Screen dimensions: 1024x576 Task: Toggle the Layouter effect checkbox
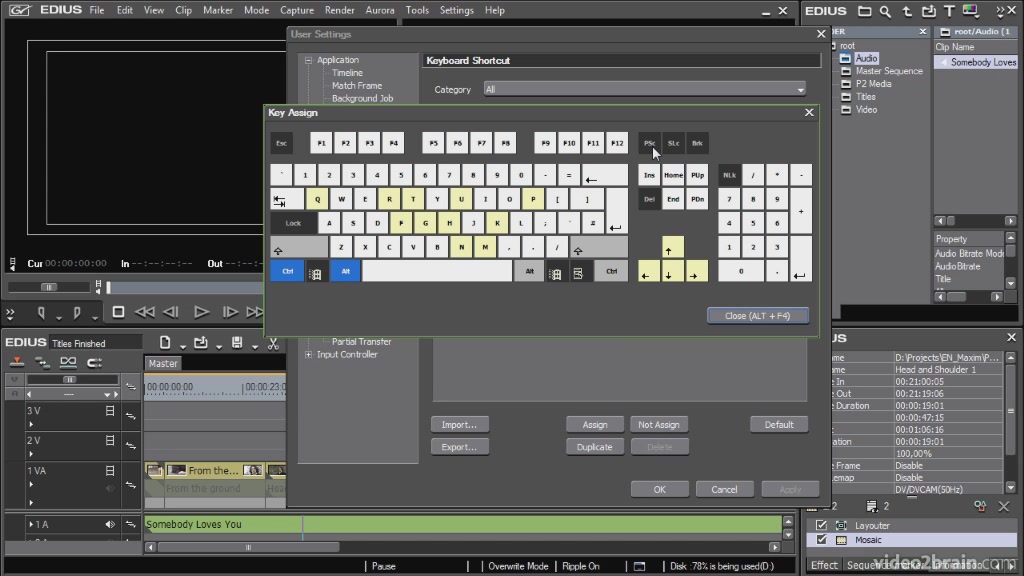pos(822,525)
